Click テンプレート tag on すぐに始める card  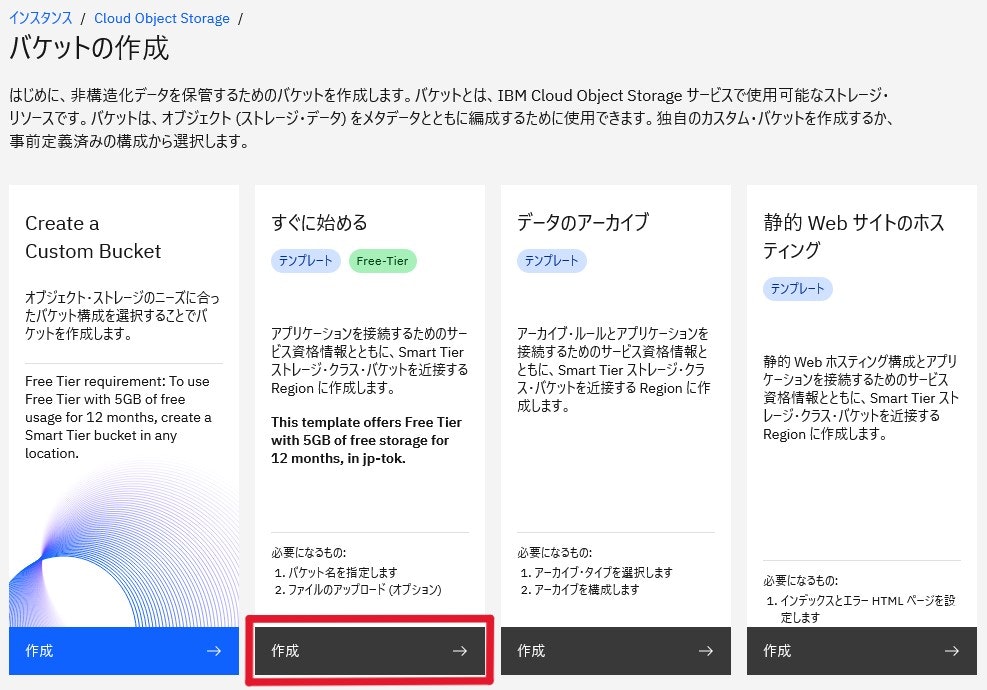point(305,261)
